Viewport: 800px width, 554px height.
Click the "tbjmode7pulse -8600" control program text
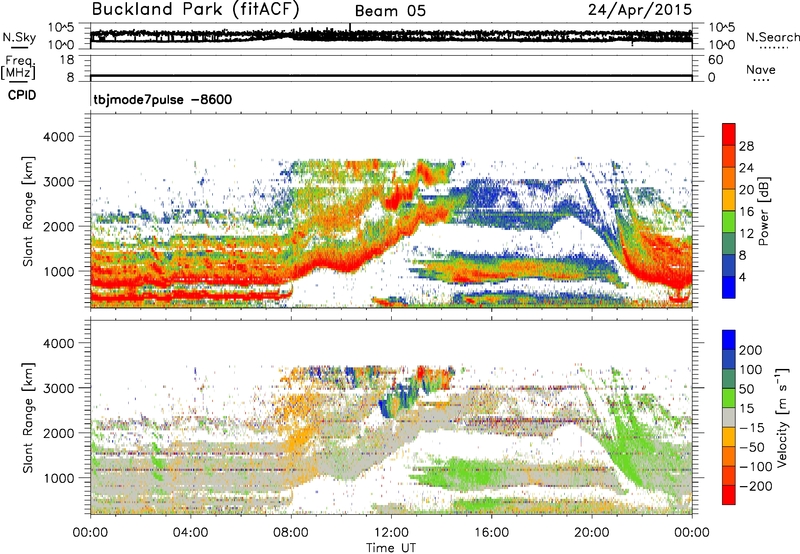click(x=163, y=99)
